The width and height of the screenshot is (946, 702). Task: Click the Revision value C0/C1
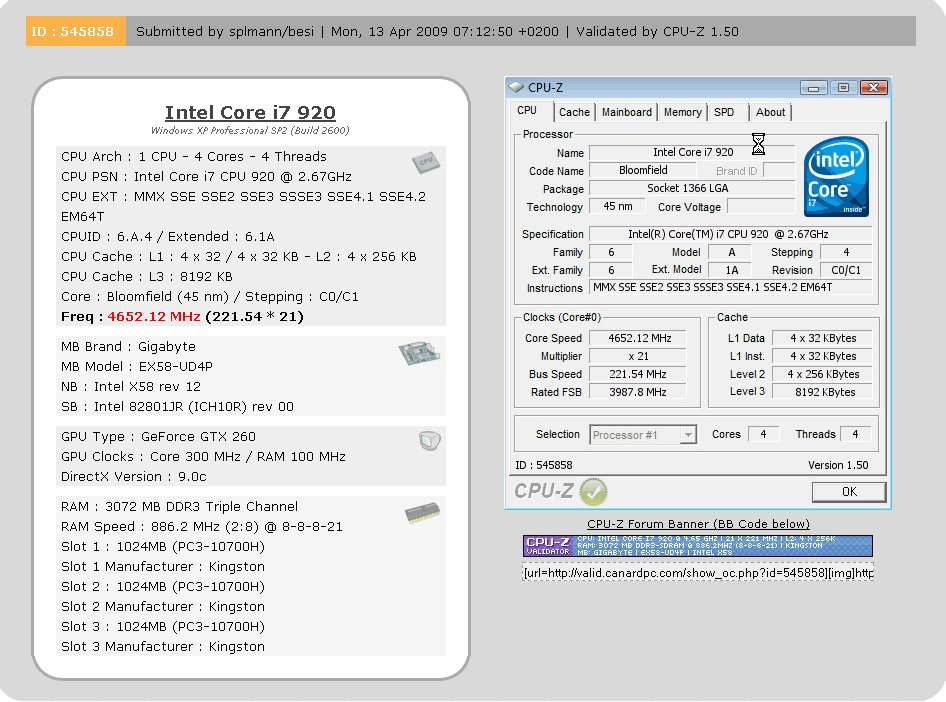846,270
